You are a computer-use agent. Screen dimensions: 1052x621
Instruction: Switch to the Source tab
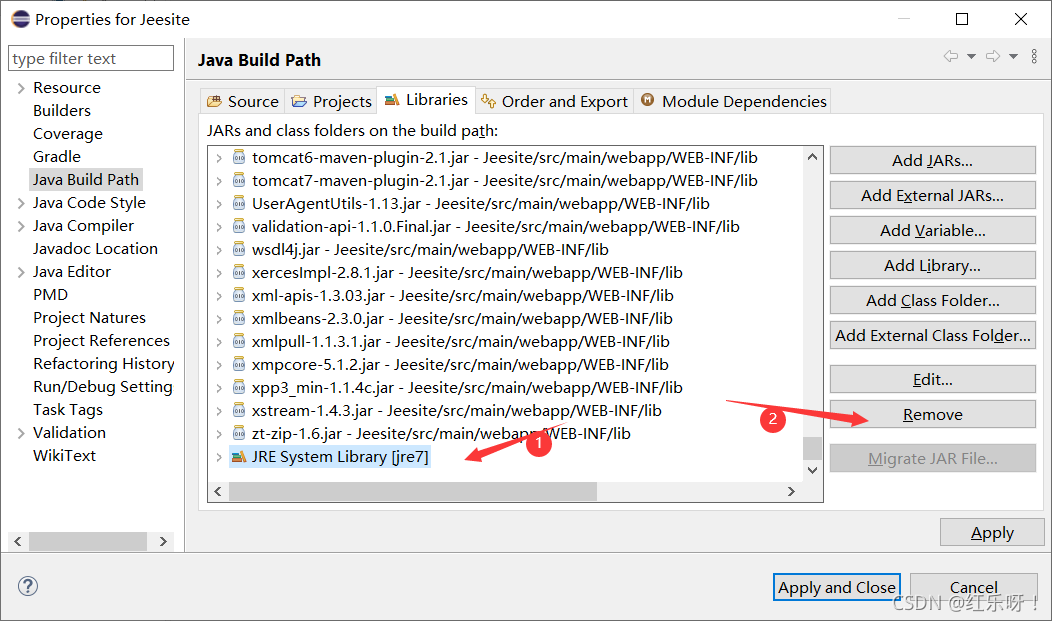(x=243, y=101)
